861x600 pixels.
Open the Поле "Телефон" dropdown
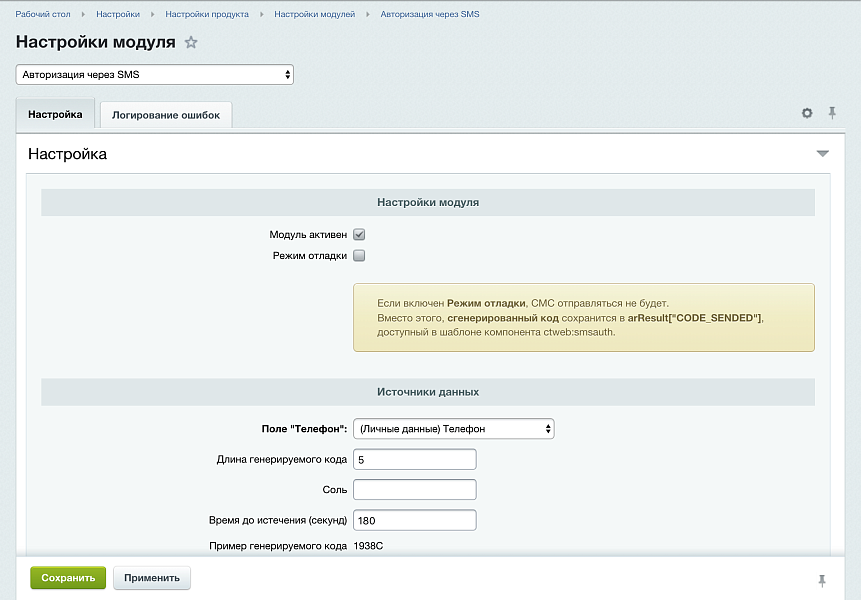[452, 428]
